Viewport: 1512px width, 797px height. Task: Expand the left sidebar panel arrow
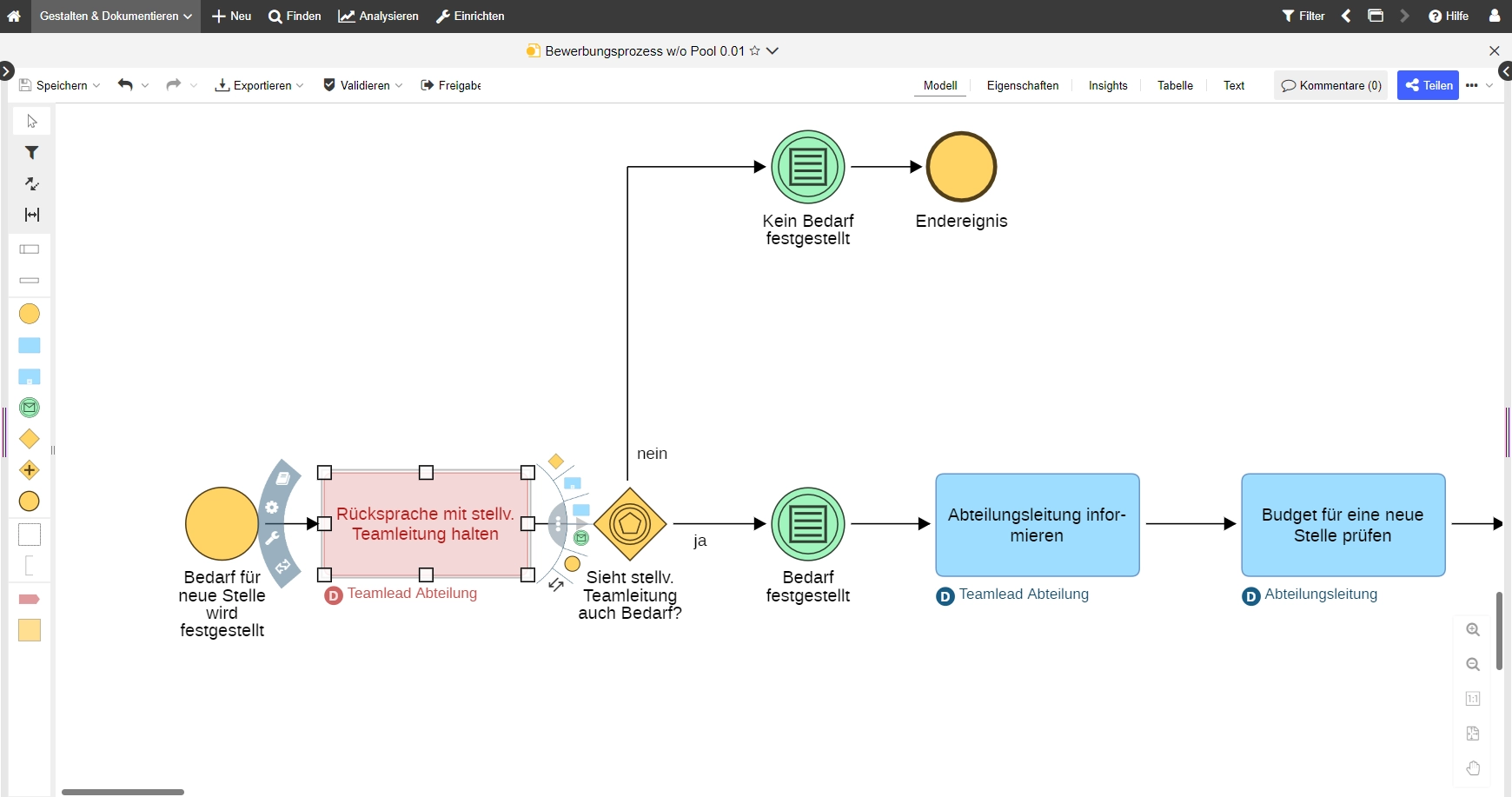[x=6, y=71]
